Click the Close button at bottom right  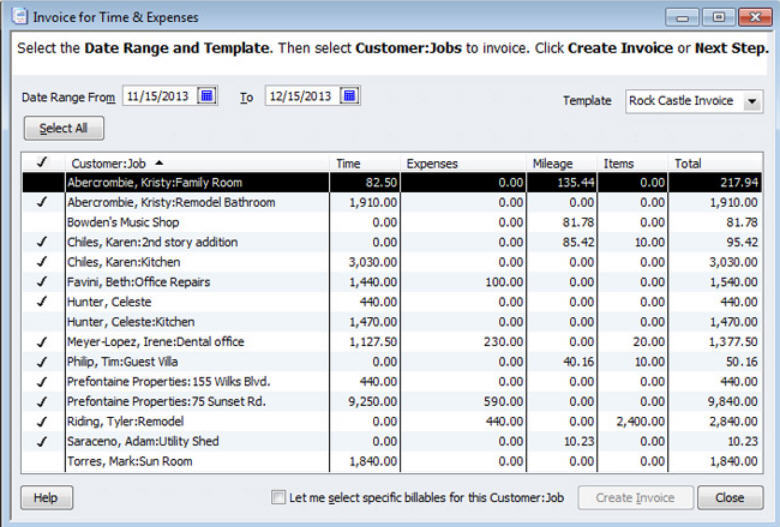pos(729,498)
